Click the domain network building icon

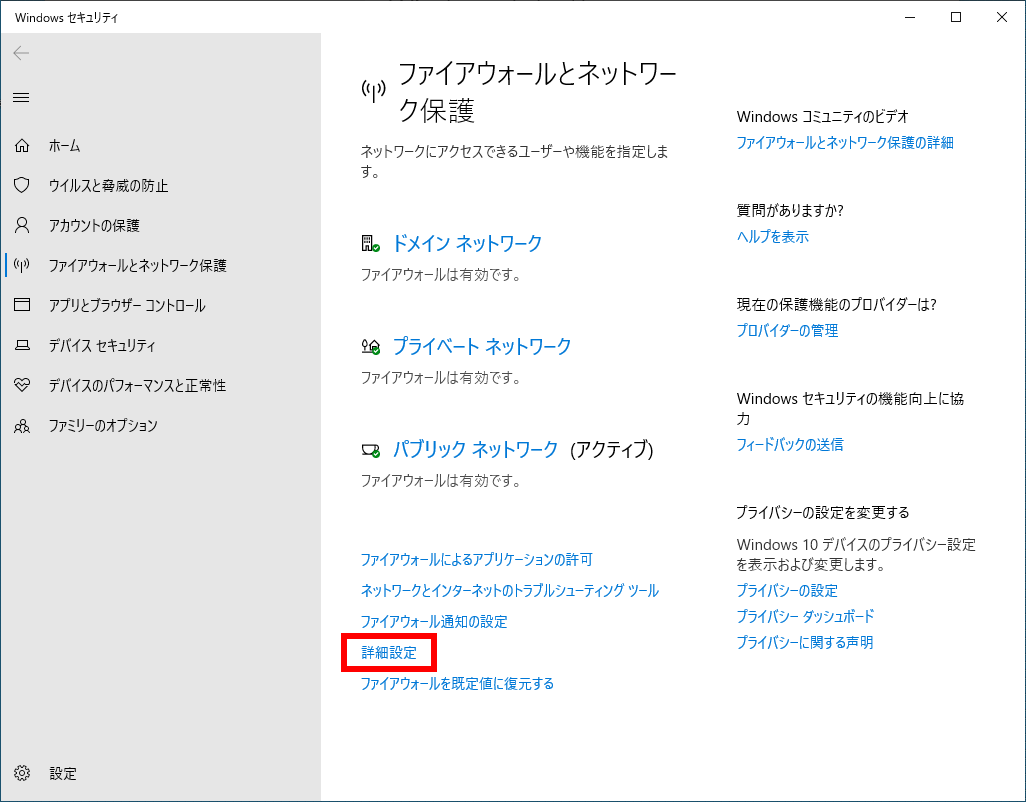(x=370, y=244)
